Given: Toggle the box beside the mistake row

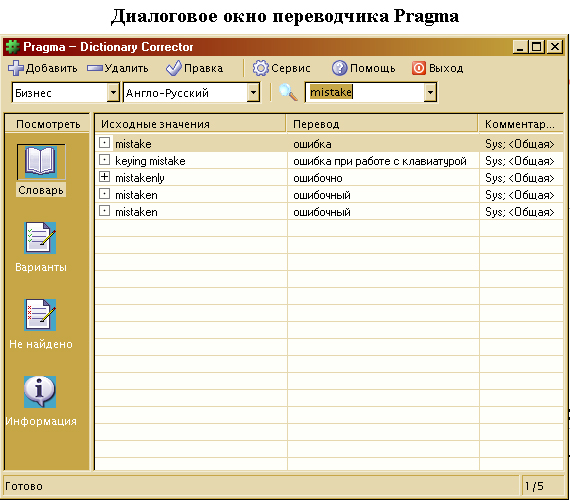Looking at the screenshot, I should point(104,143).
